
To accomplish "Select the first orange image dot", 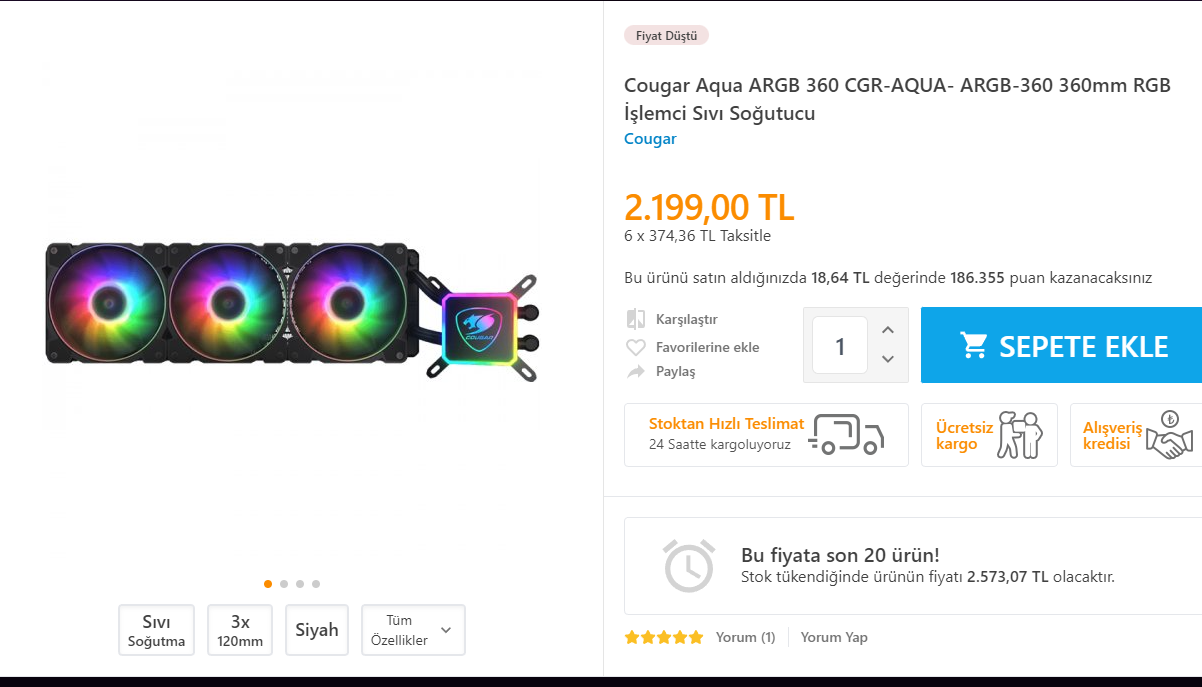I will tap(268, 584).
